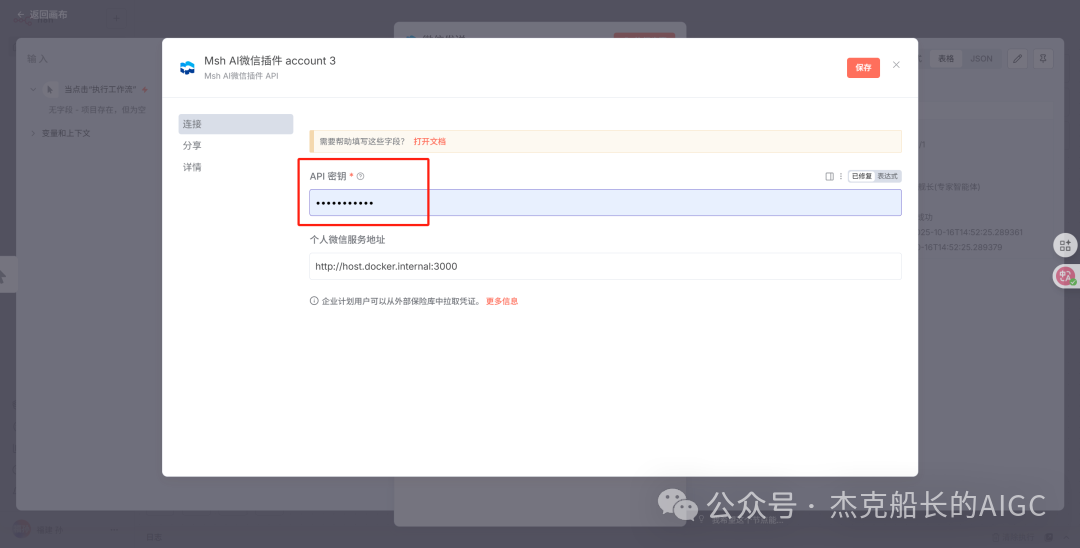Switch the field to 表达式 mode
The height and width of the screenshot is (548, 1080).
point(887,176)
